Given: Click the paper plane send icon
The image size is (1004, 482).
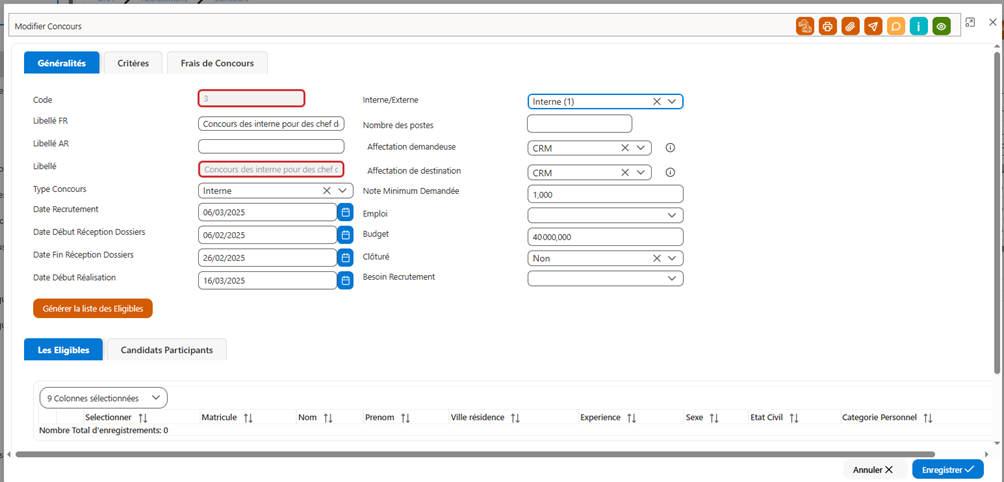Looking at the screenshot, I should pyautogui.click(x=873, y=26).
